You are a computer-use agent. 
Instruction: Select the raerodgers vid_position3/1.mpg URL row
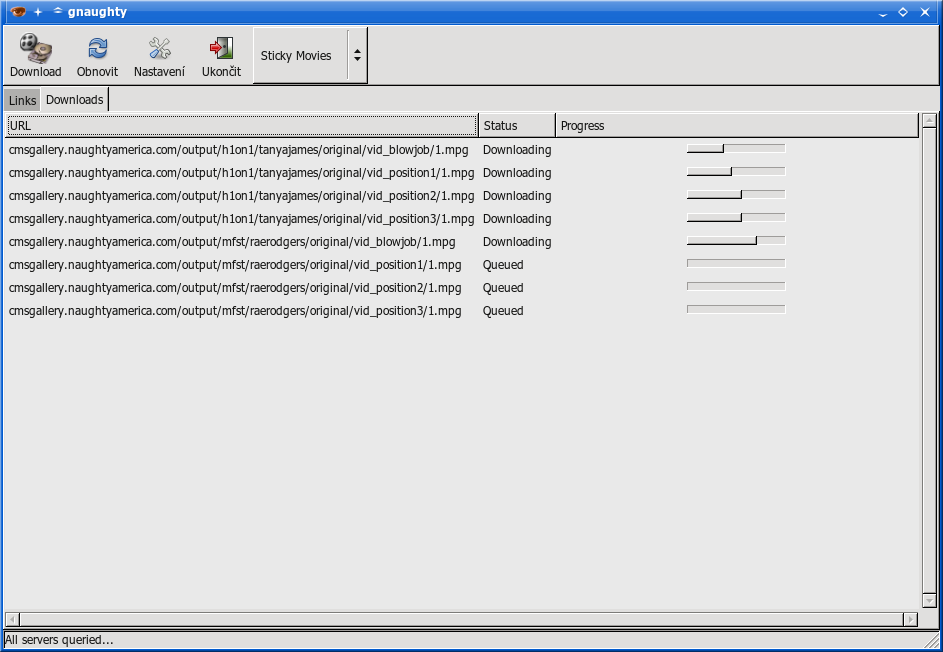point(235,311)
